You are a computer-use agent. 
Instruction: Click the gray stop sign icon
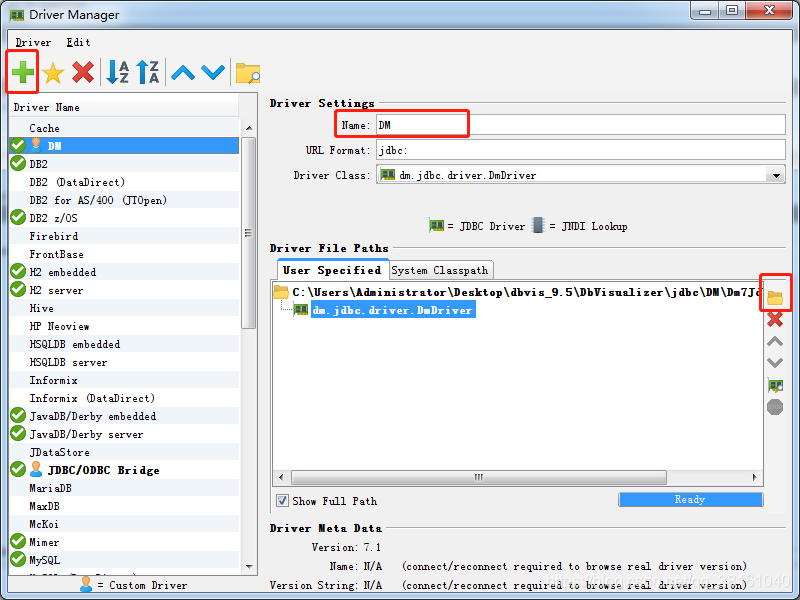pos(775,407)
